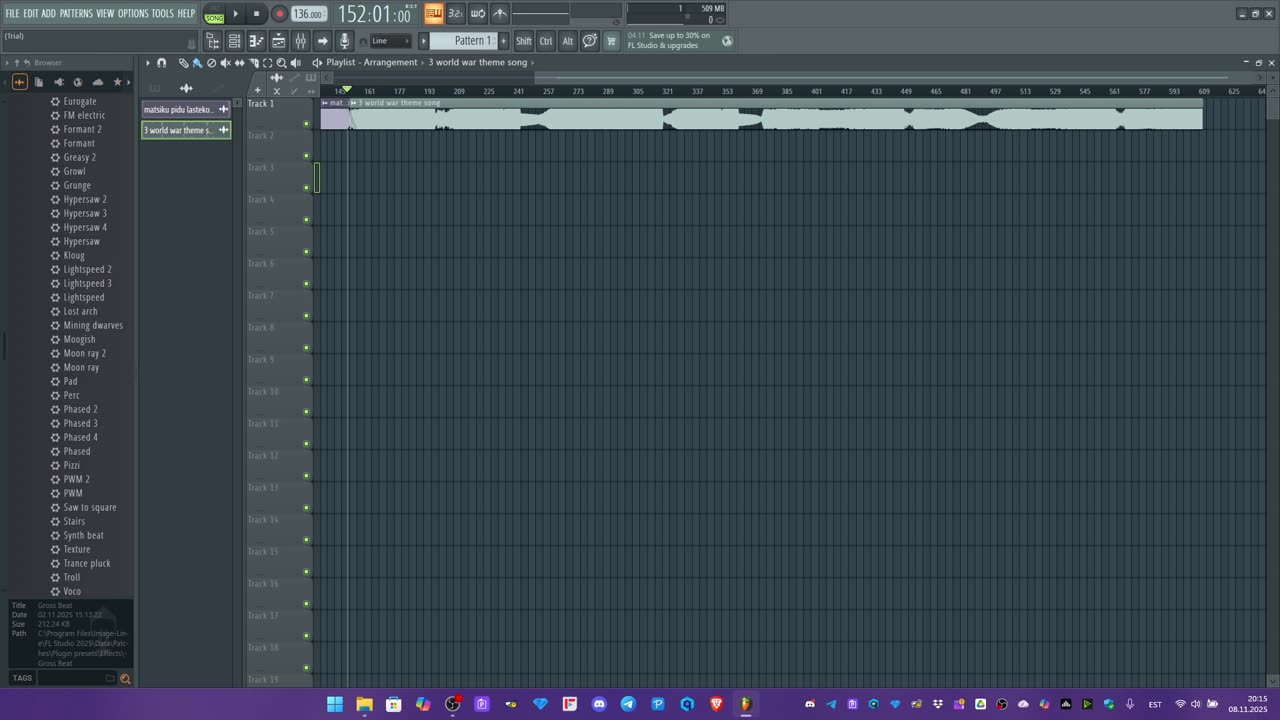Click the tempo field showing 136.000

pos(309,14)
